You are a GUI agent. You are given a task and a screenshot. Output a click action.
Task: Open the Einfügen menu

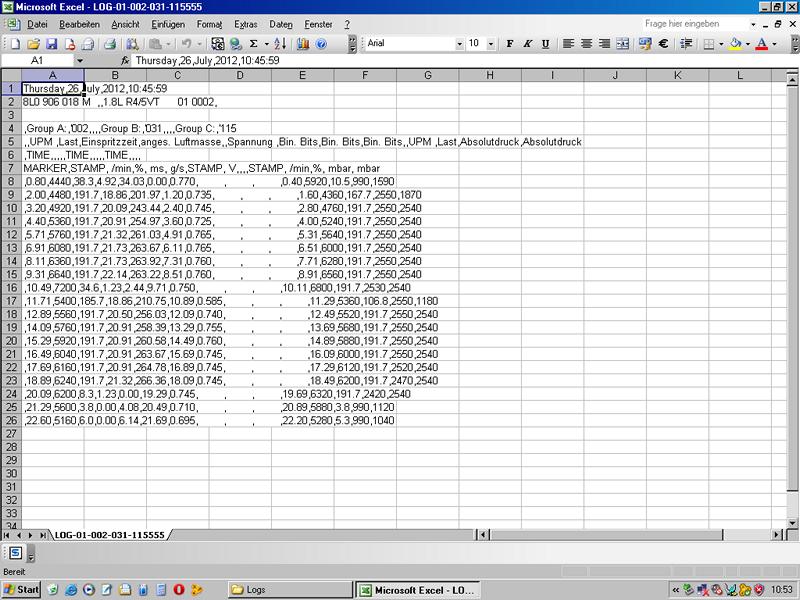tap(168, 23)
